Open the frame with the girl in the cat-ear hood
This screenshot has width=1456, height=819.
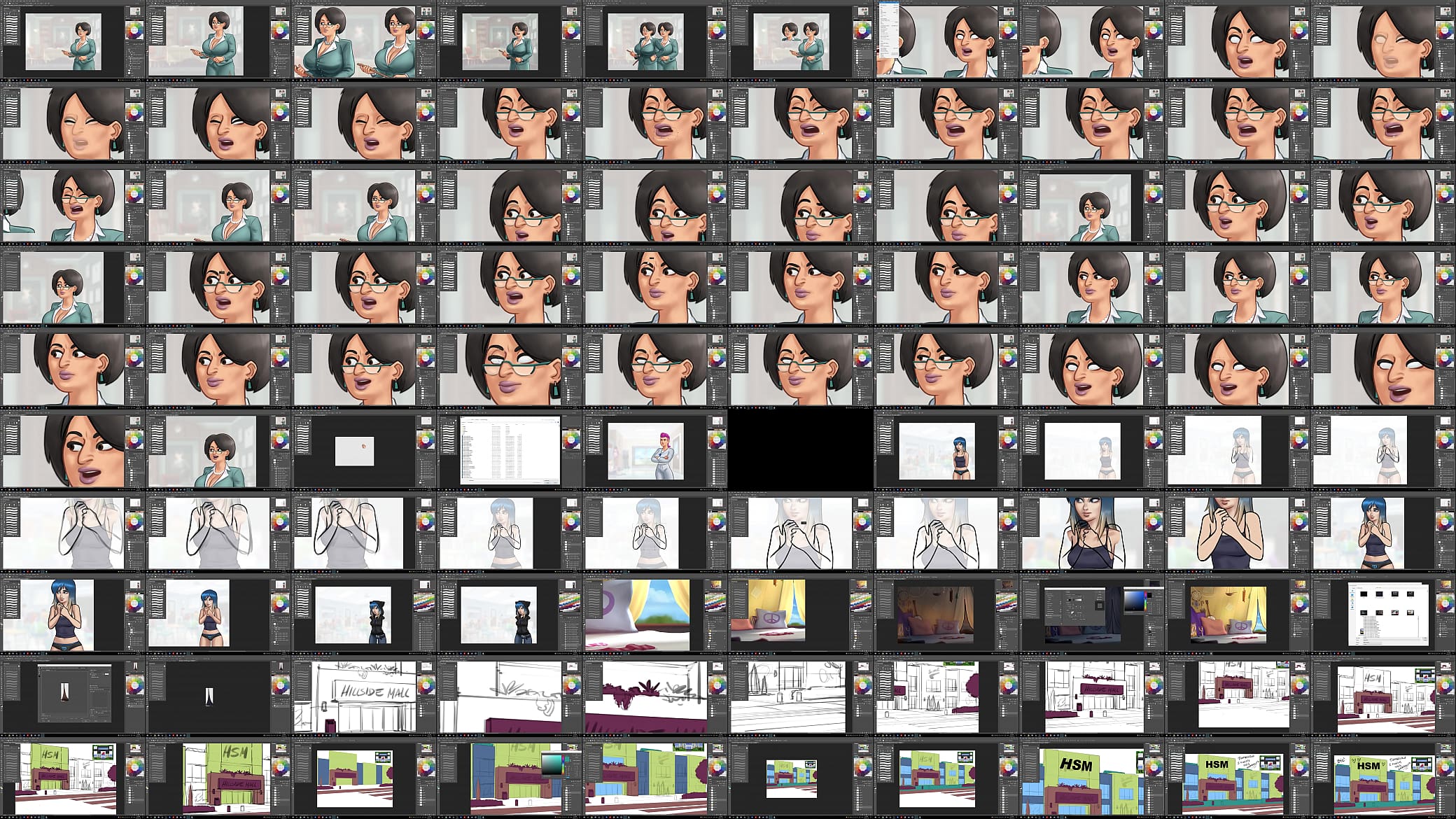point(363,613)
